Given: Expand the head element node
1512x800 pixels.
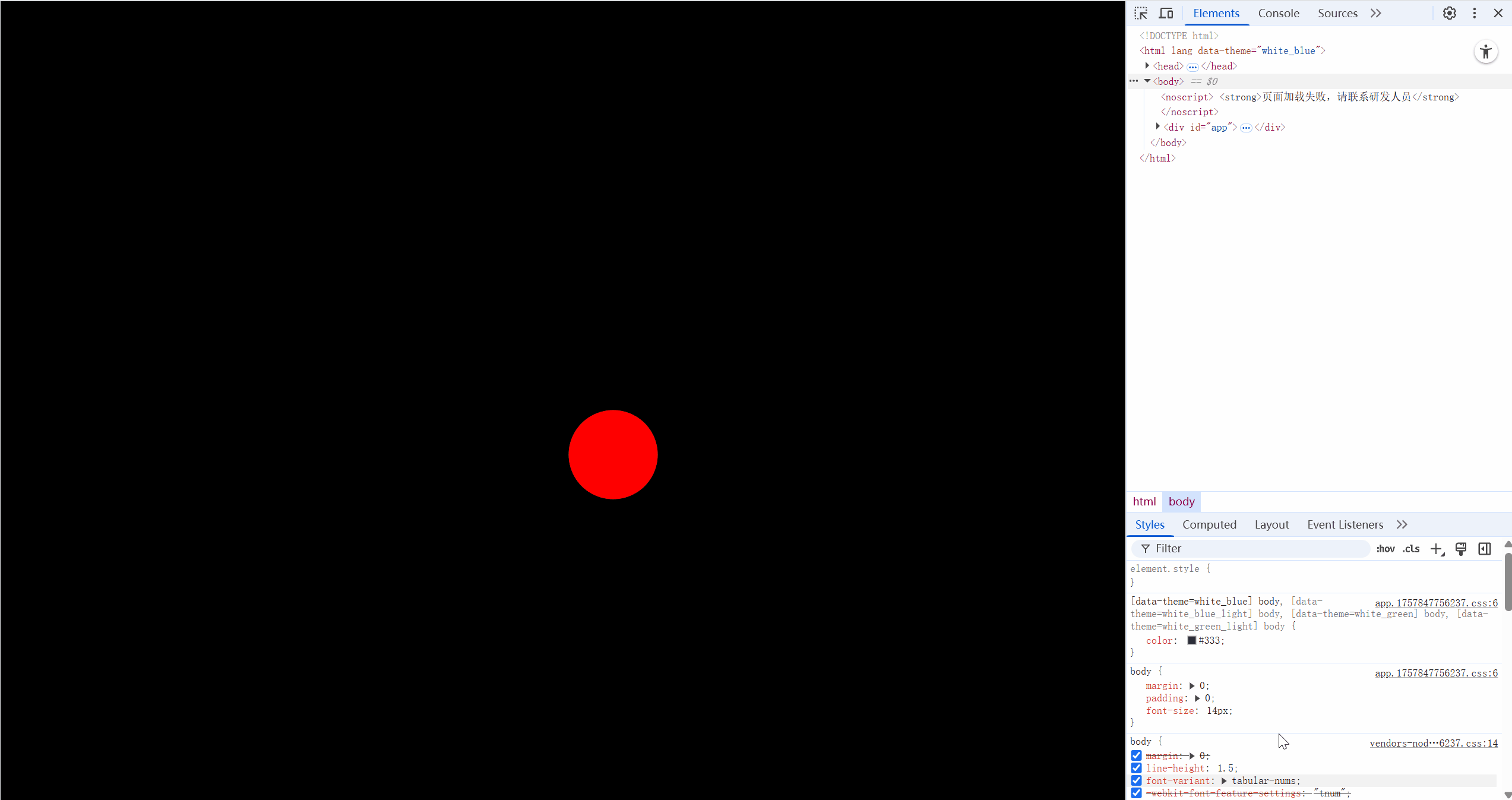Looking at the screenshot, I should pyautogui.click(x=1147, y=66).
